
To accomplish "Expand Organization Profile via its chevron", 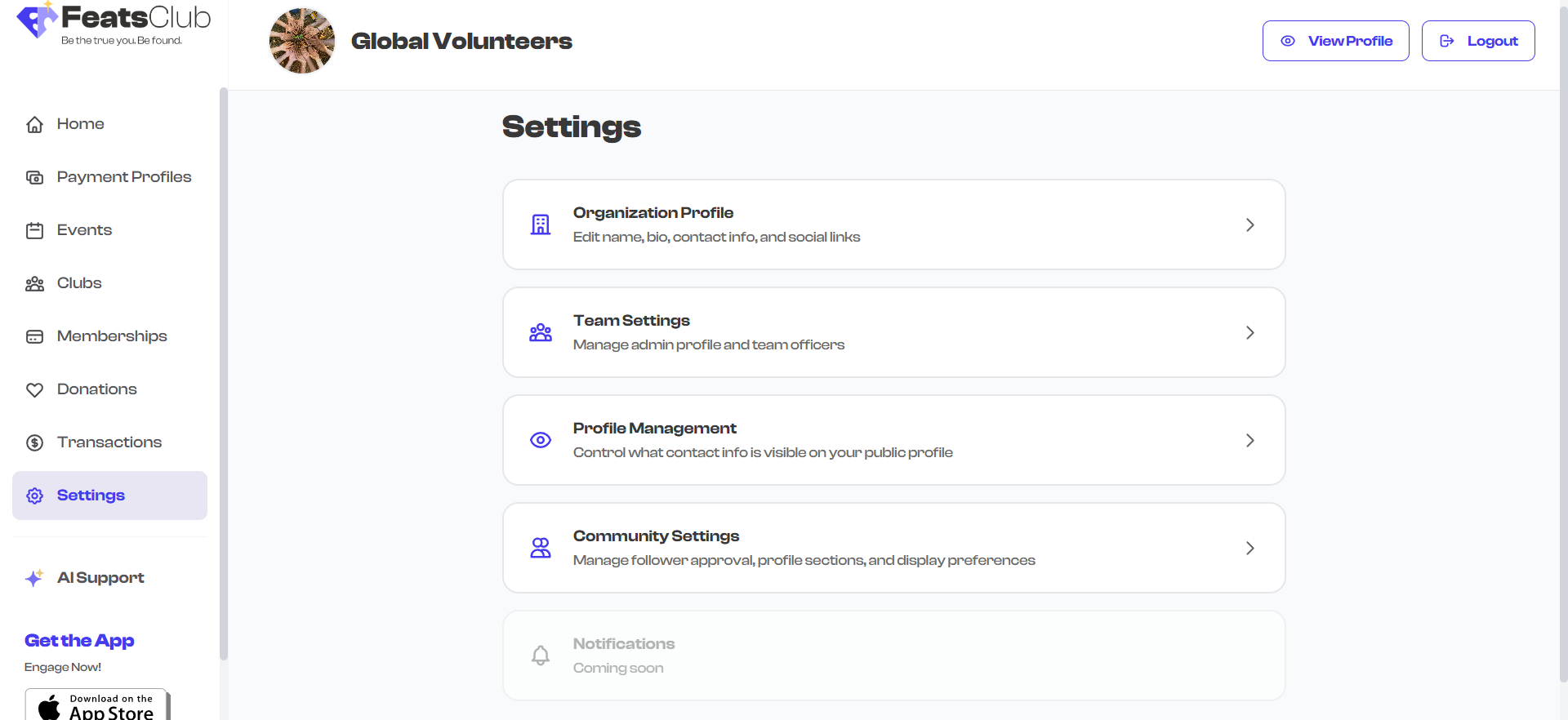I will (1249, 224).
